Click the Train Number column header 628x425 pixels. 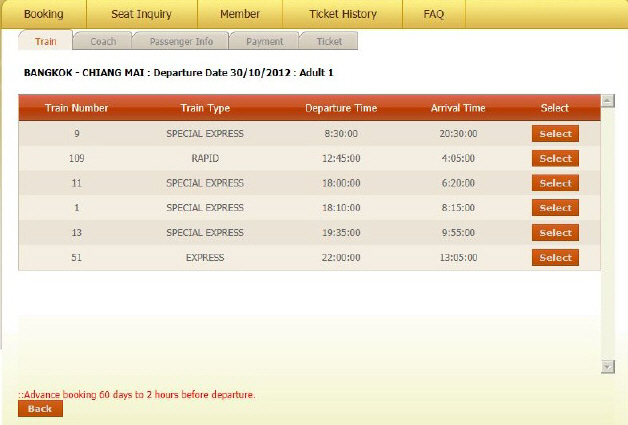76,108
